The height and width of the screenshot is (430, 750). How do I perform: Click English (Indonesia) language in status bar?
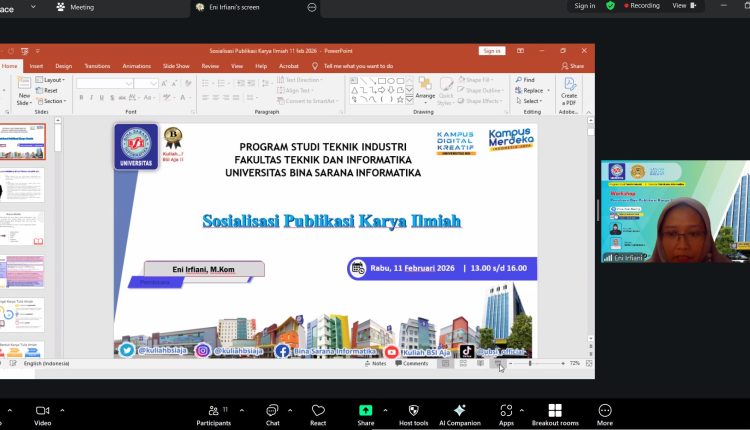46,364
